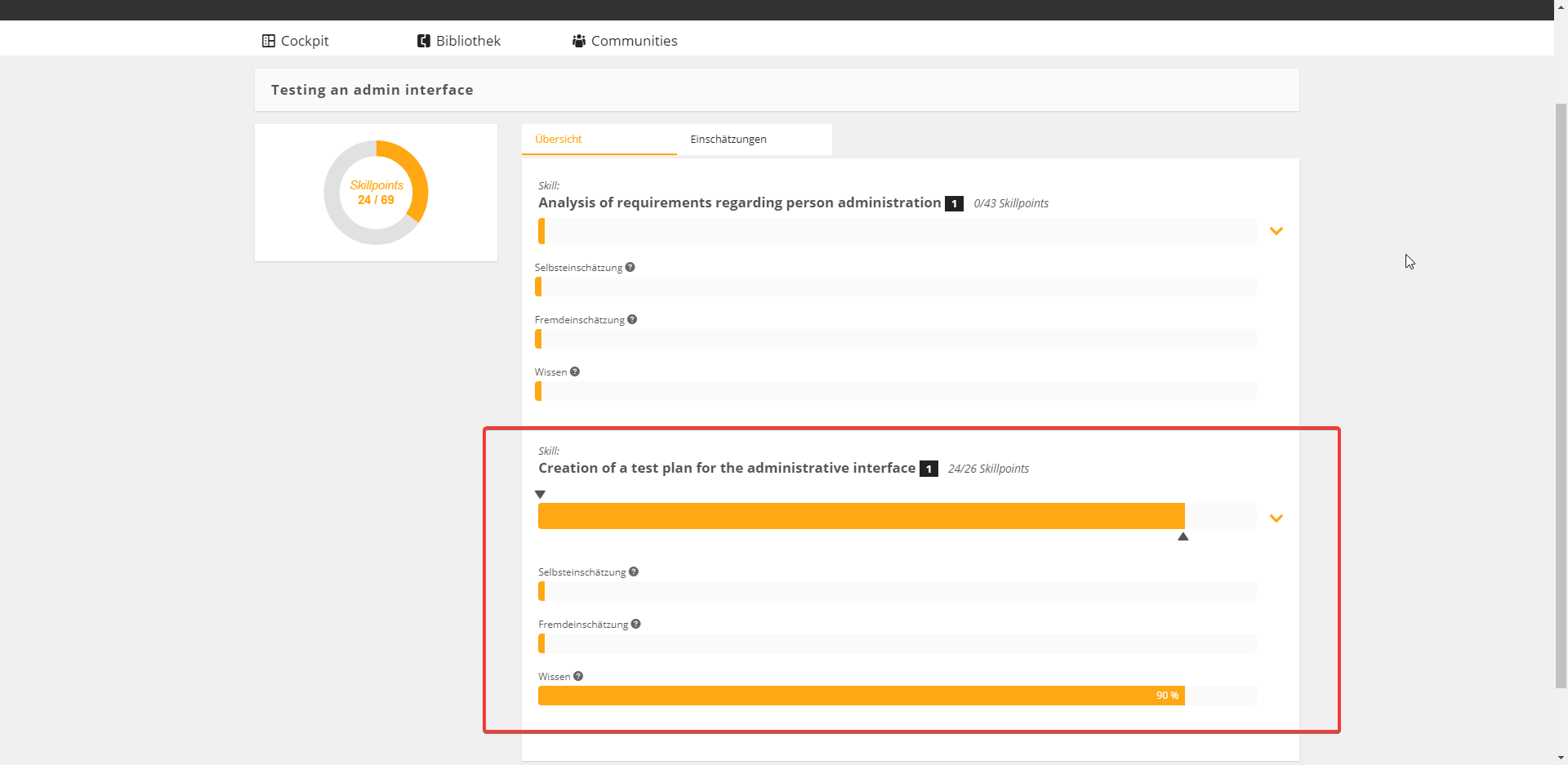Open help icon beside Fremdeinschätzung under Analysis skill

pyautogui.click(x=632, y=319)
